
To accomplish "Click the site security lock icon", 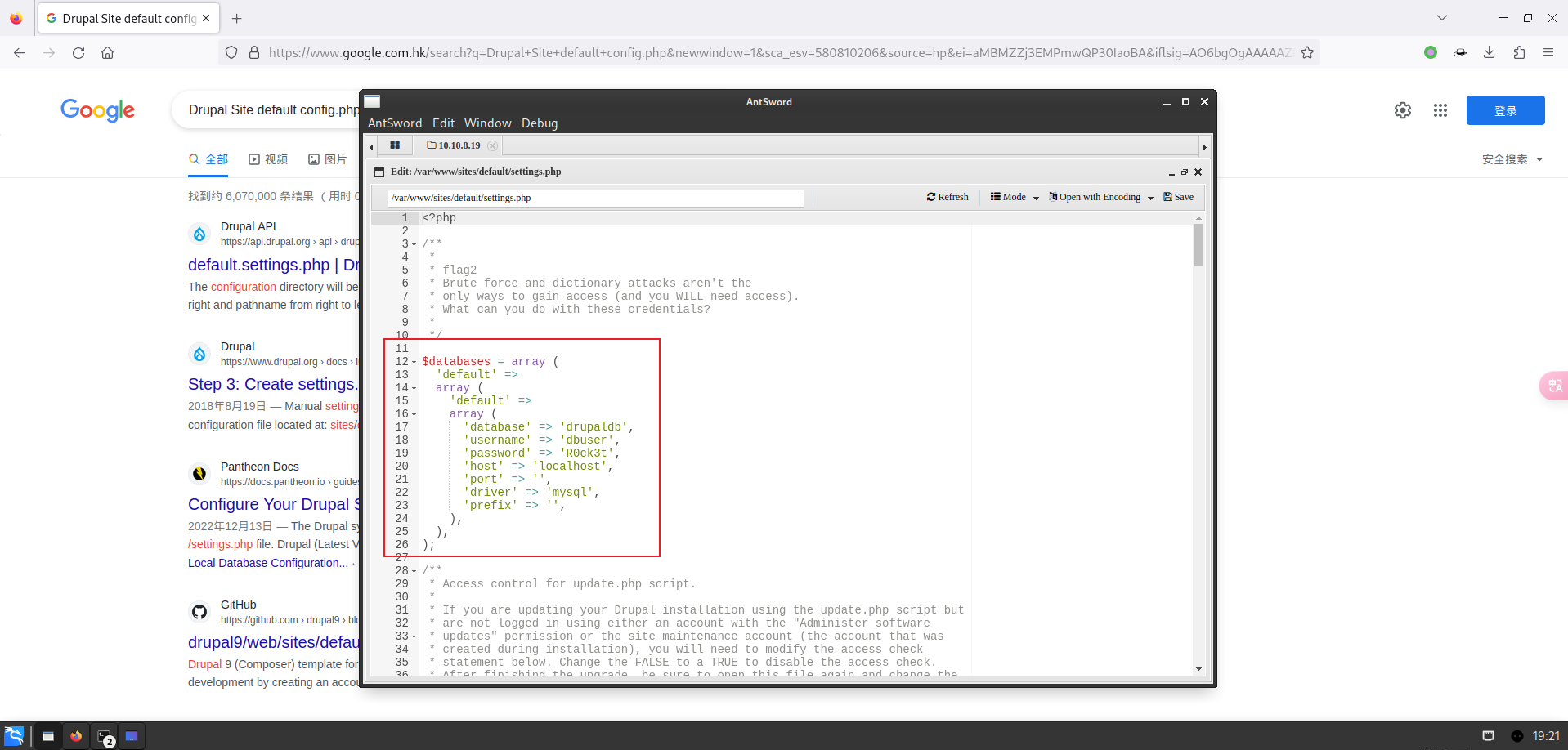I will click(254, 52).
